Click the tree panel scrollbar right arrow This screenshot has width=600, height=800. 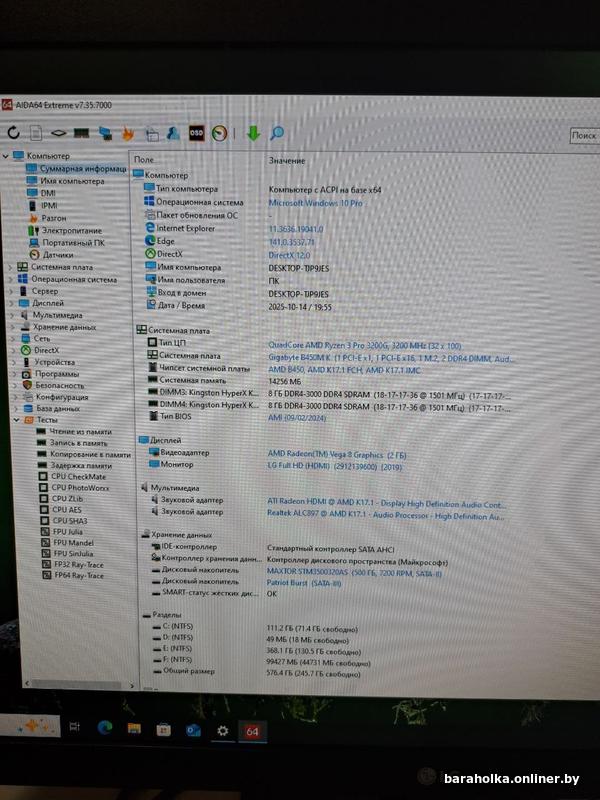point(132,686)
